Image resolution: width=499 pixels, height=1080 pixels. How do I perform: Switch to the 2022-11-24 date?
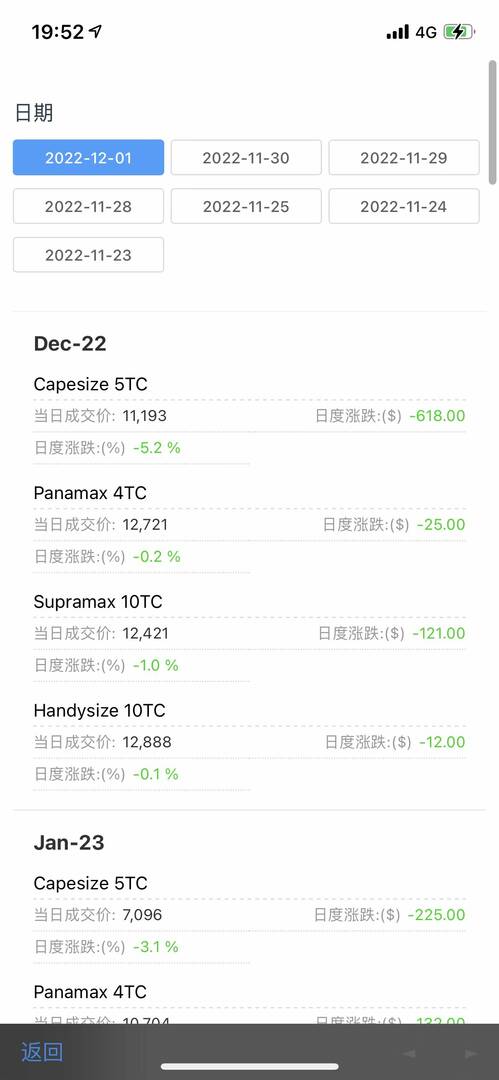coord(404,206)
